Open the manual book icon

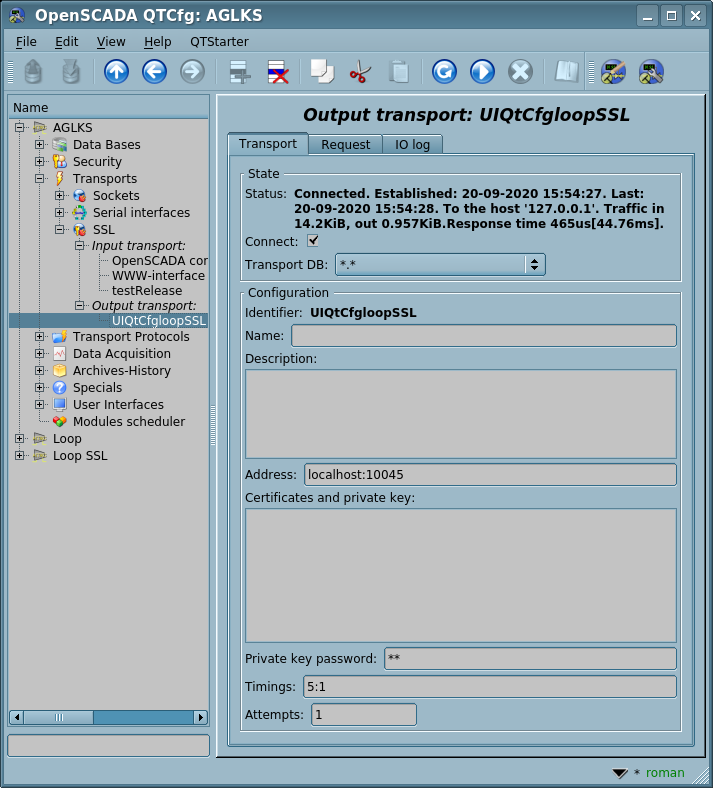(x=566, y=71)
